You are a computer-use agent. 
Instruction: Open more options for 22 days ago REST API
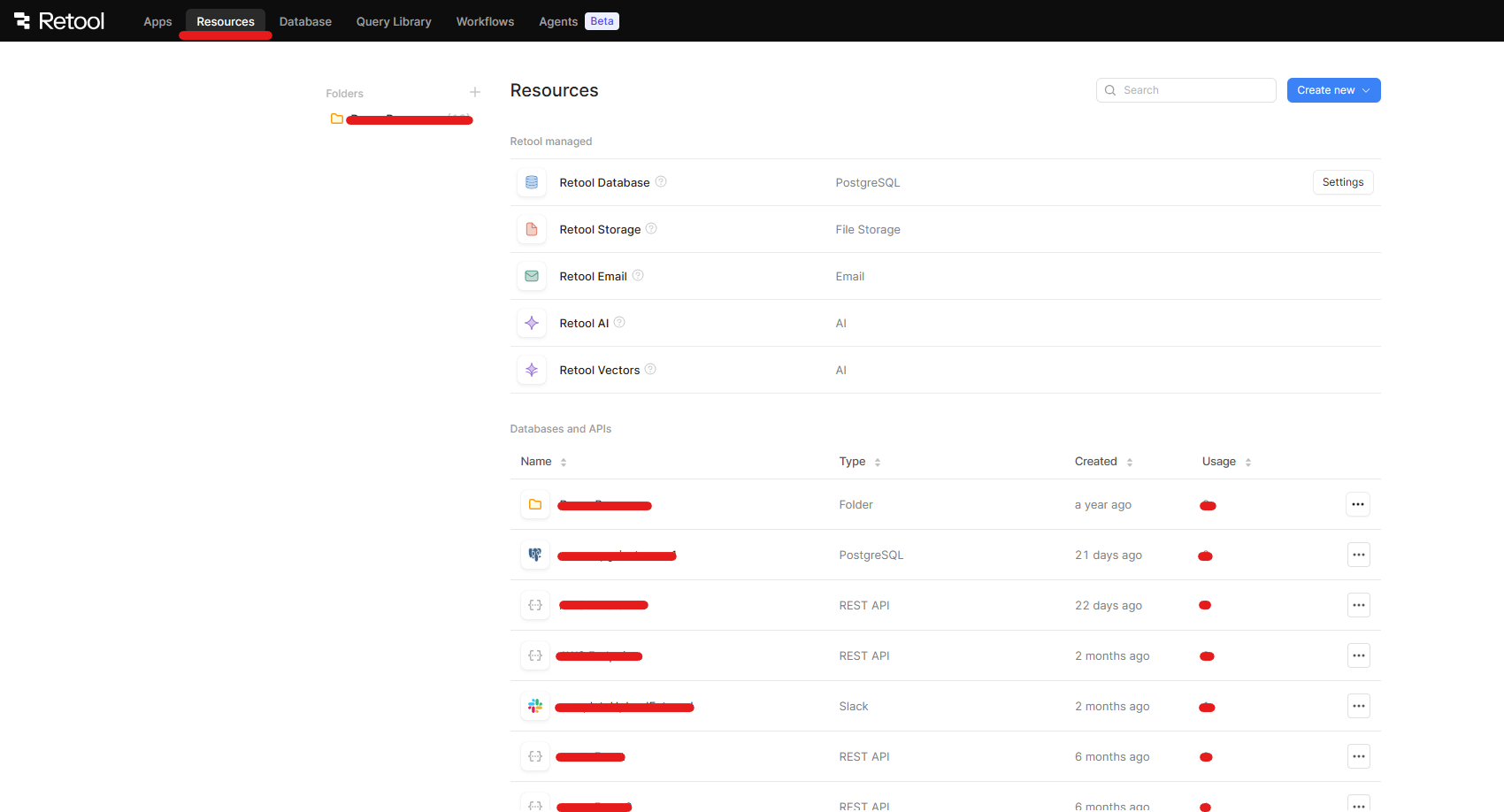(1358, 605)
